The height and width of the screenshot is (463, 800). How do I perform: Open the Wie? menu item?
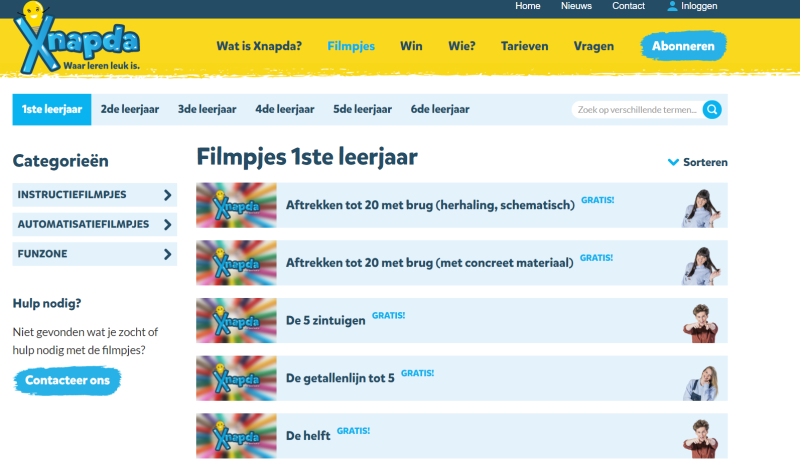point(462,46)
